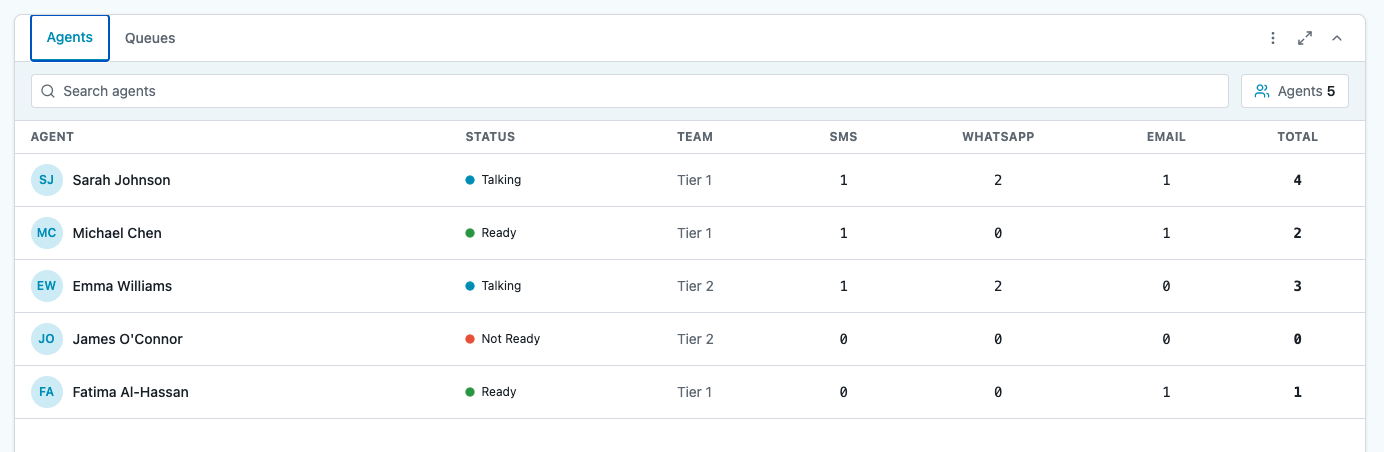The width and height of the screenshot is (1384, 452).
Task: Open agent James O'Connor's name
Action: click(x=128, y=339)
